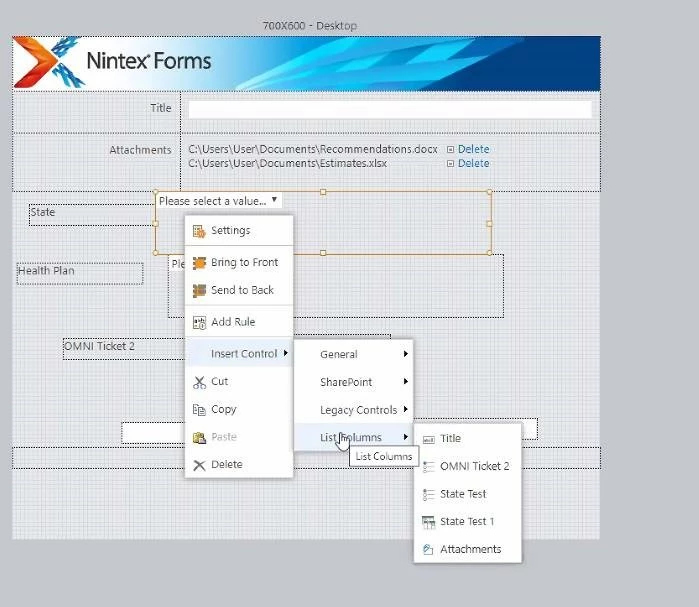Viewport: 699px width, 607px height.
Task: Click the Nintex Forms logo
Action: (x=112, y=62)
